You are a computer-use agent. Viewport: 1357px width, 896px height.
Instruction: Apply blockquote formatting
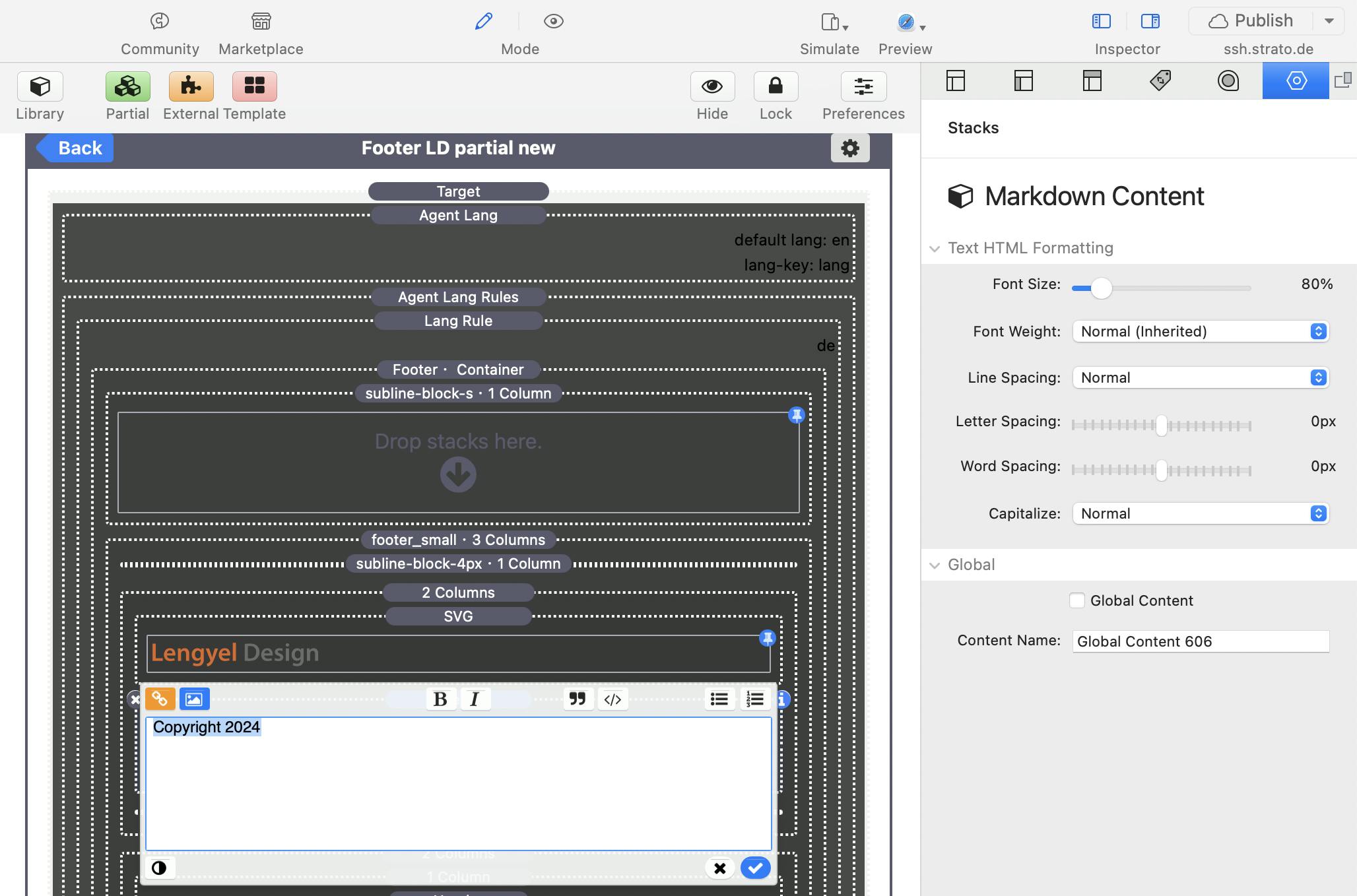(578, 699)
